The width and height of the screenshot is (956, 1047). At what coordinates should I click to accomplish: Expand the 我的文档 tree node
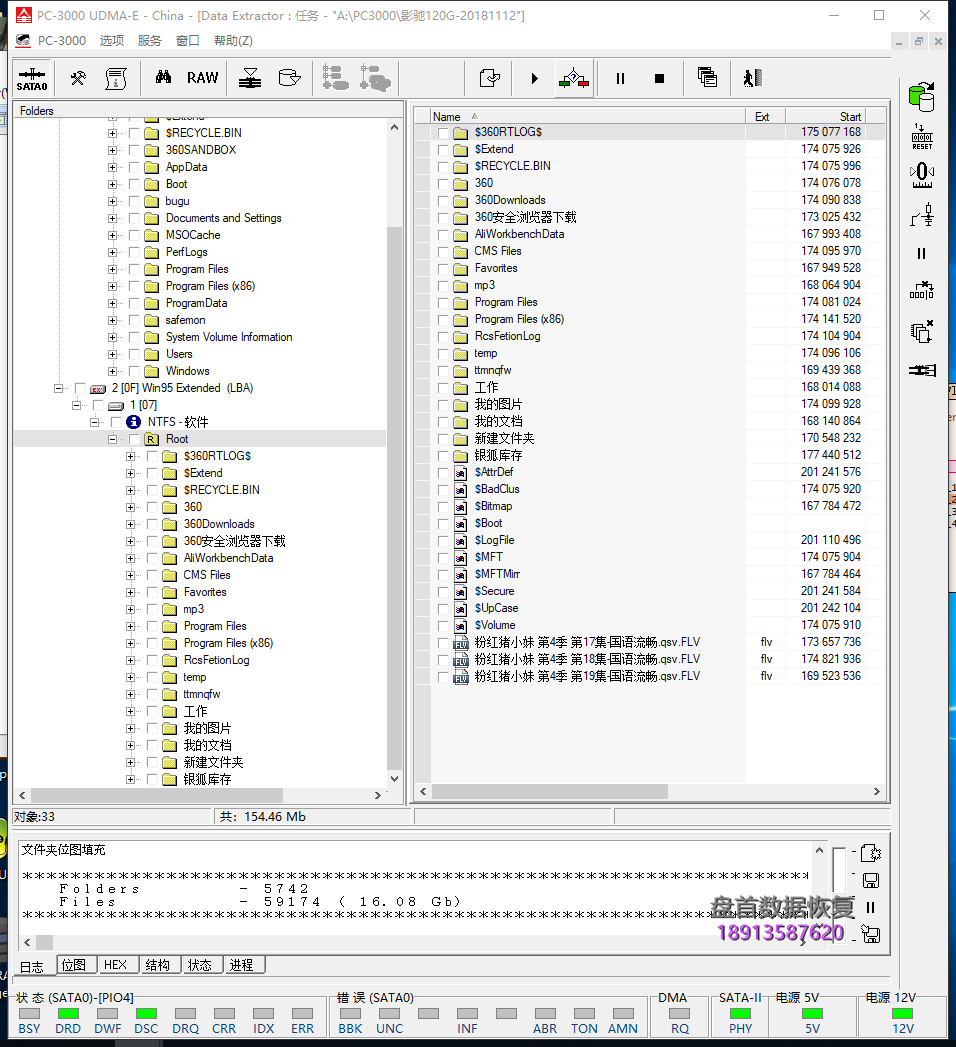(x=130, y=745)
